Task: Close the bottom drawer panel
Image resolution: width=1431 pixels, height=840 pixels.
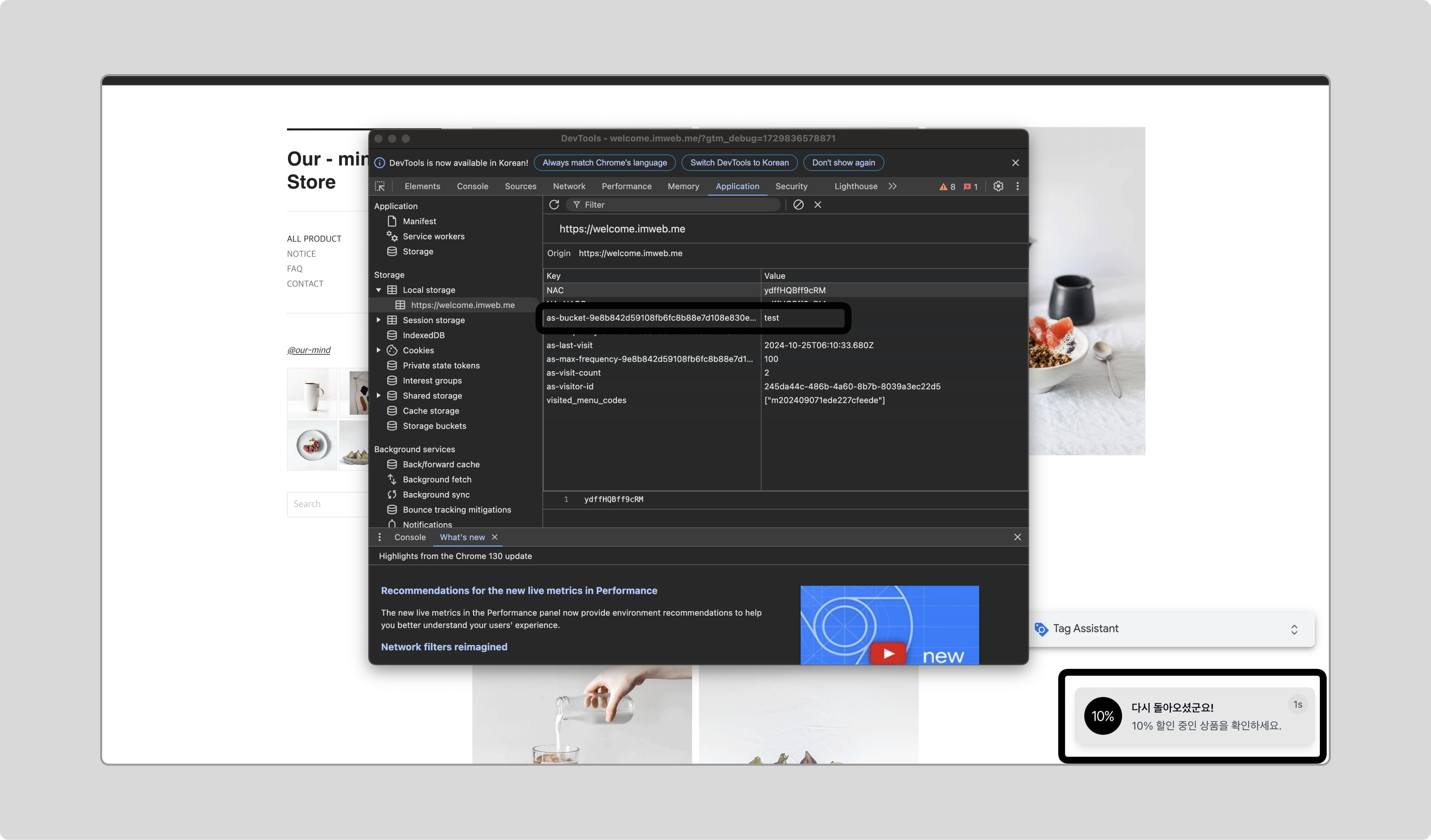Action: click(x=1018, y=537)
